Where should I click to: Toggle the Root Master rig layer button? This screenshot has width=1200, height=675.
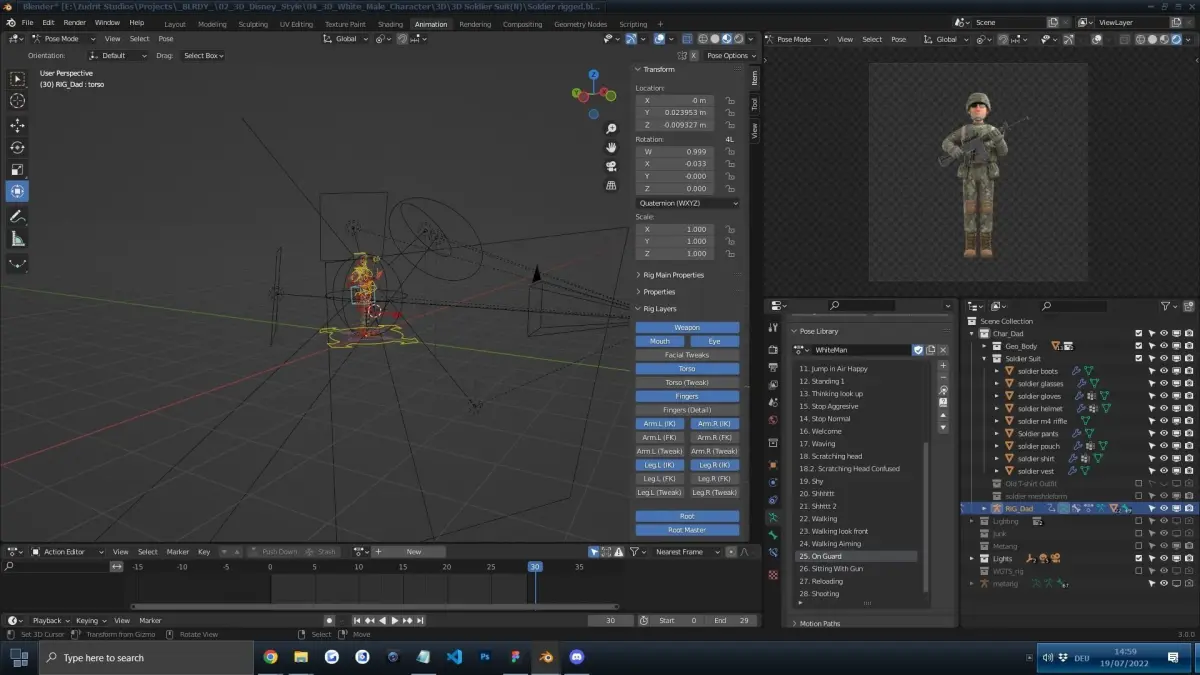[687, 530]
